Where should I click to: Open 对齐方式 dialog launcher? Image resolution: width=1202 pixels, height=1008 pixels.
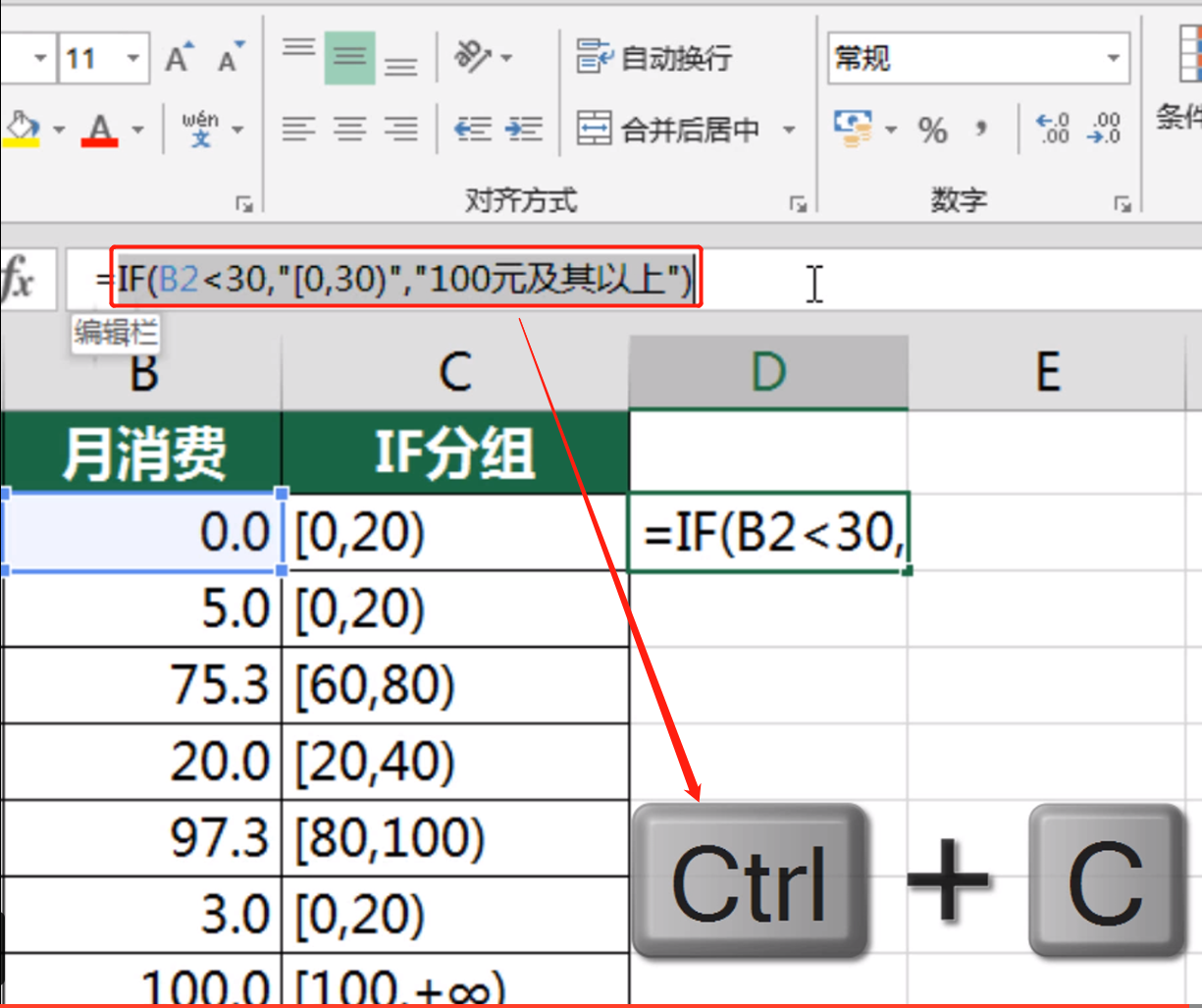click(x=798, y=204)
